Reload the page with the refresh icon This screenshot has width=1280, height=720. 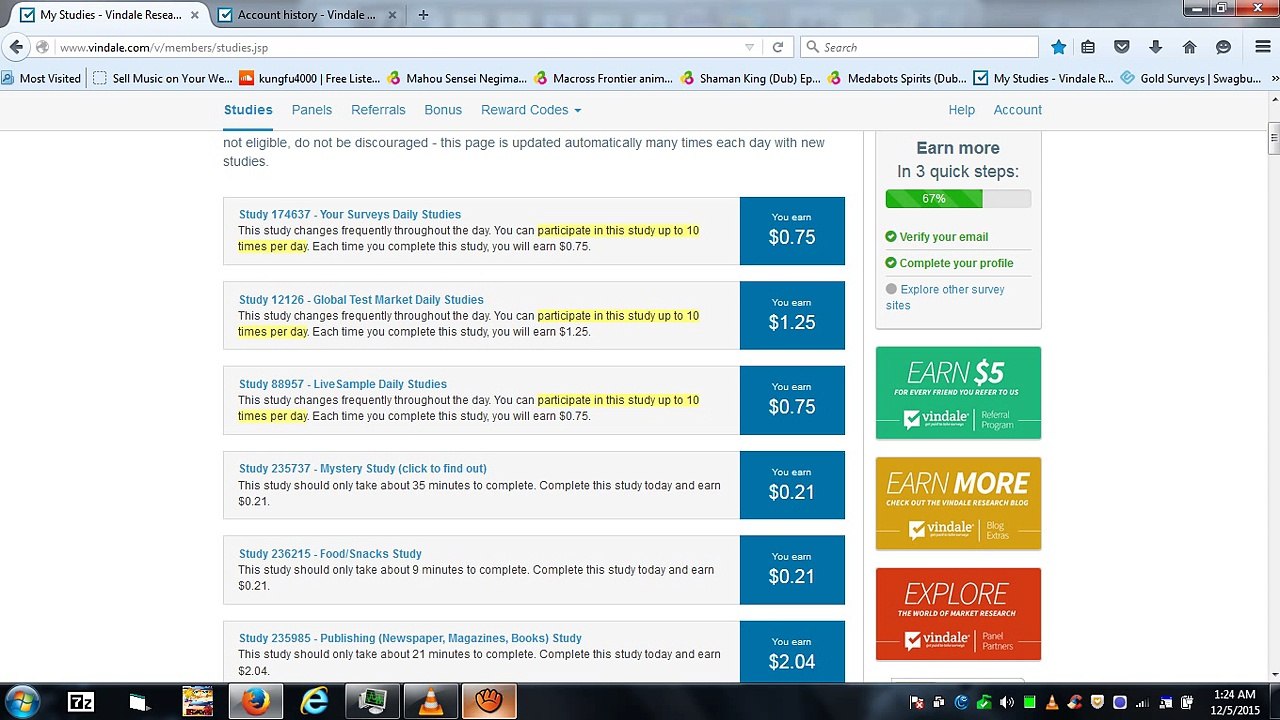(x=777, y=47)
